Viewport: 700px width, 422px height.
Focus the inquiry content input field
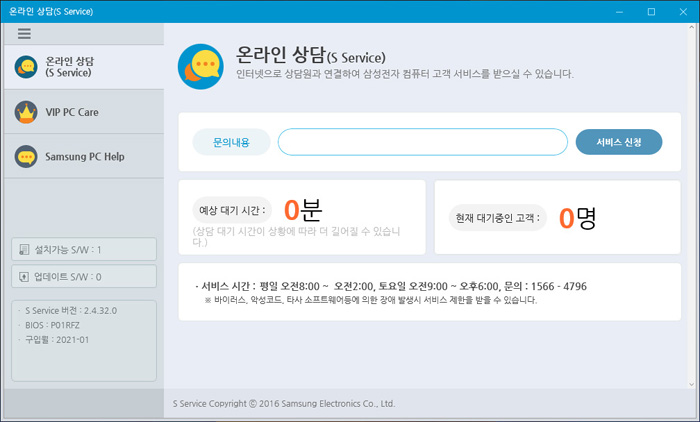[x=423, y=142]
